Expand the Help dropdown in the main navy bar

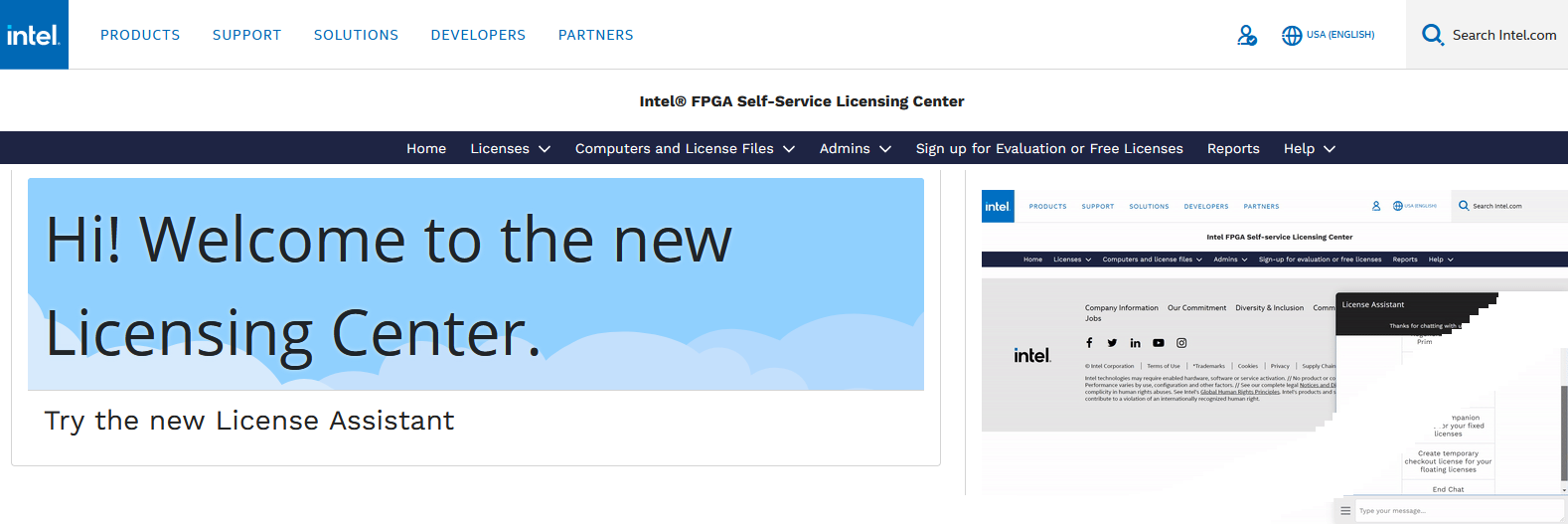[x=1309, y=148]
